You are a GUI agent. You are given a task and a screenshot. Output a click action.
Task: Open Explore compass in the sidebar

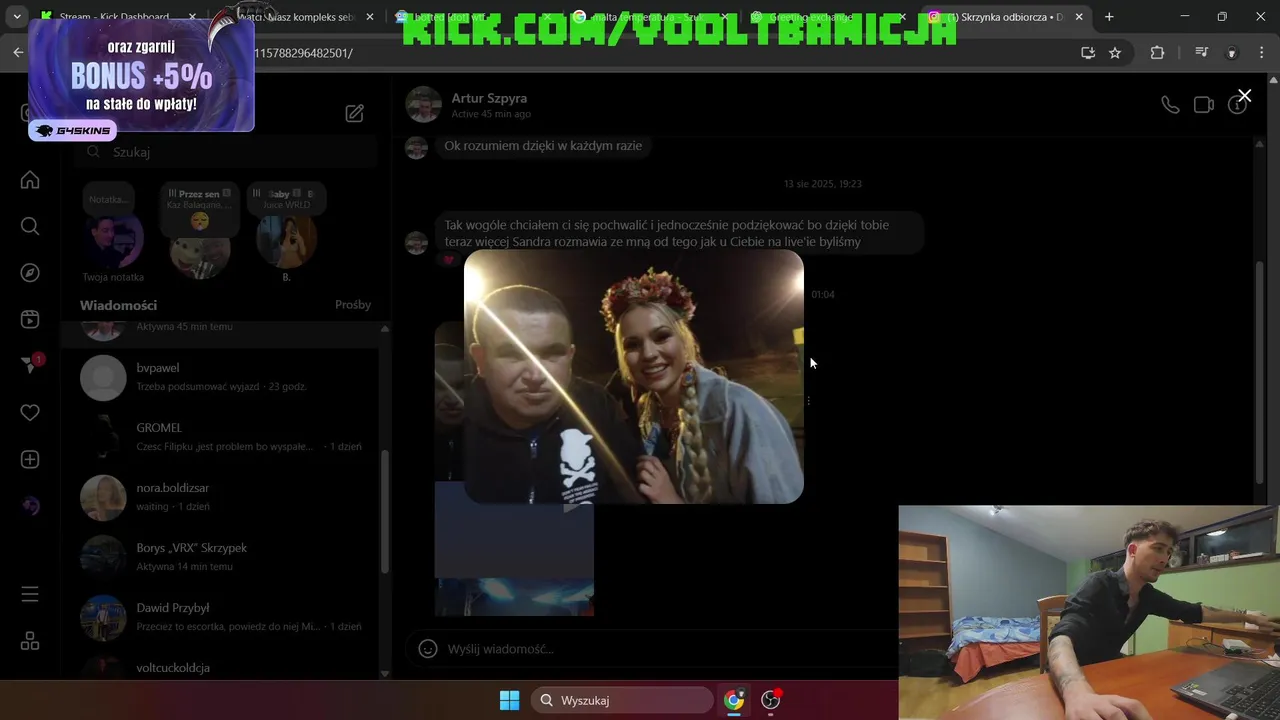30,273
